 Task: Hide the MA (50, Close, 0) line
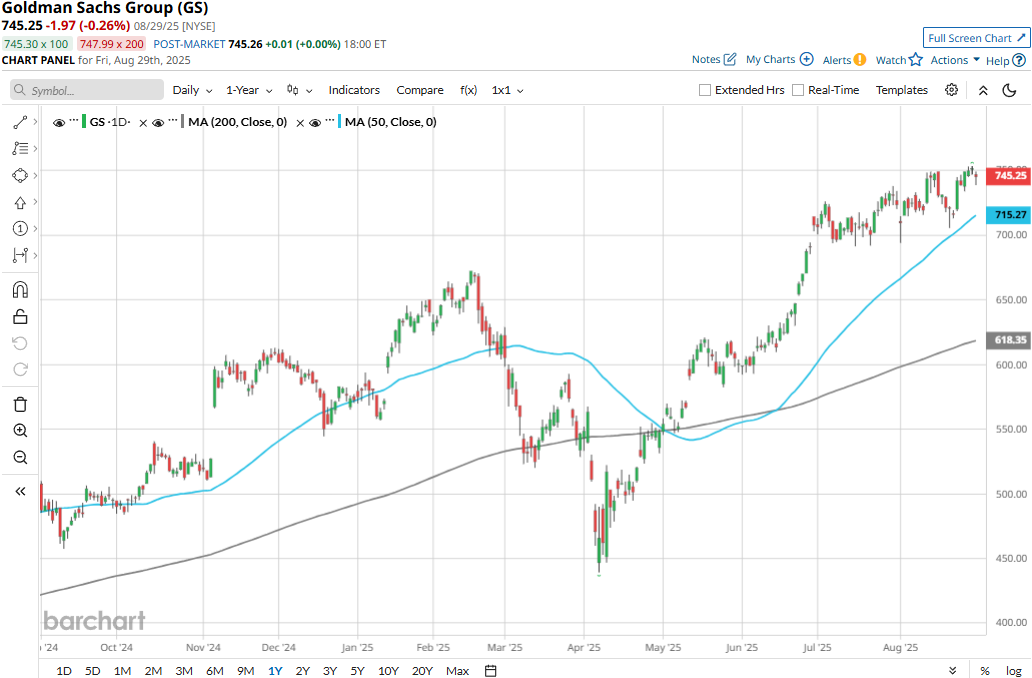click(315, 122)
